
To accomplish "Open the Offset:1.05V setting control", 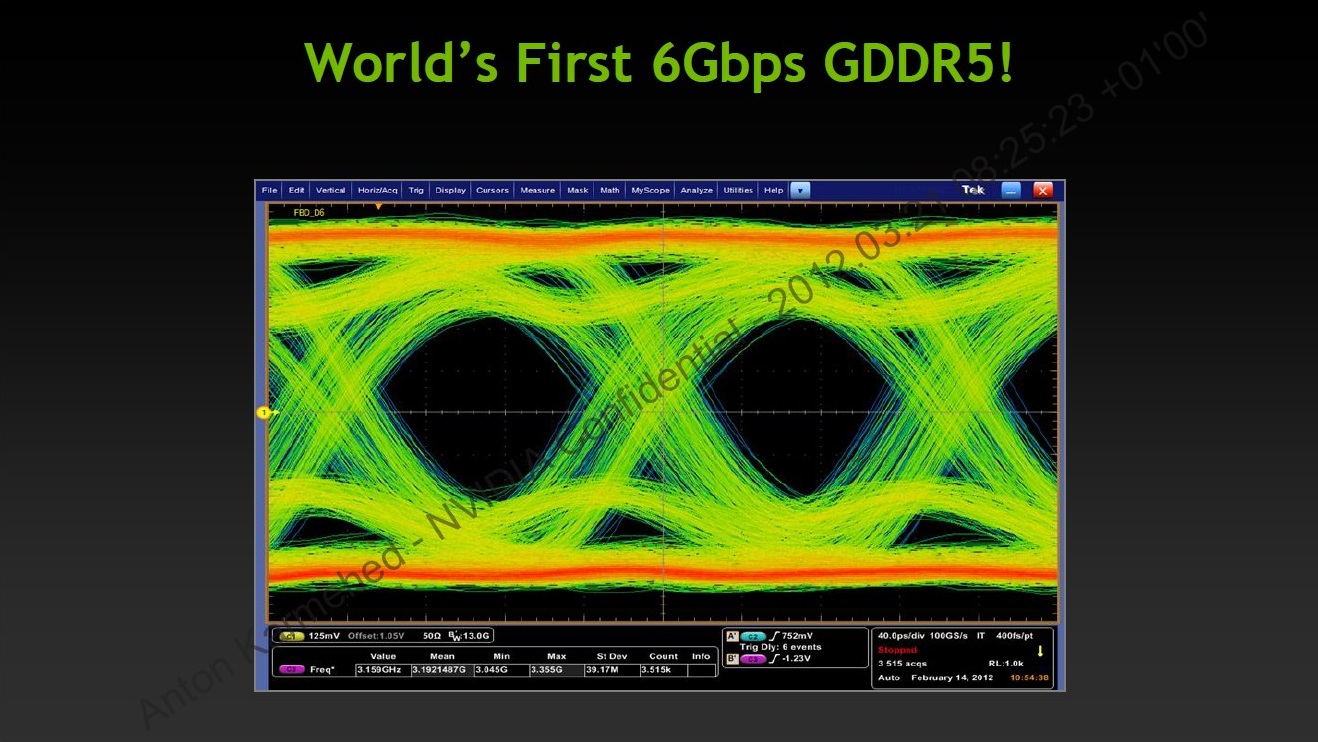I will click(375, 635).
